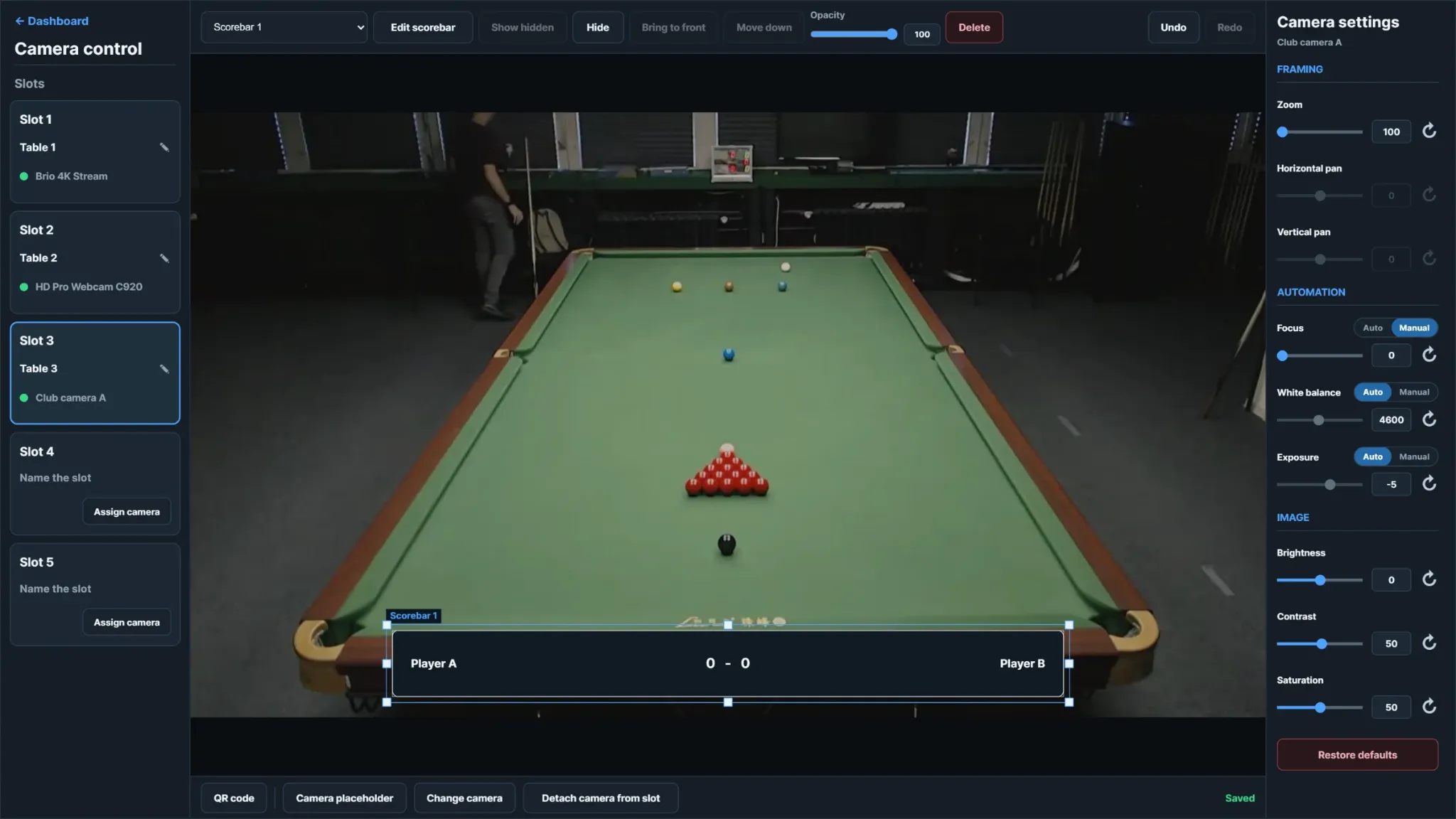This screenshot has height=819, width=1456.
Task: Select Slot 1 card
Action: coord(95,152)
